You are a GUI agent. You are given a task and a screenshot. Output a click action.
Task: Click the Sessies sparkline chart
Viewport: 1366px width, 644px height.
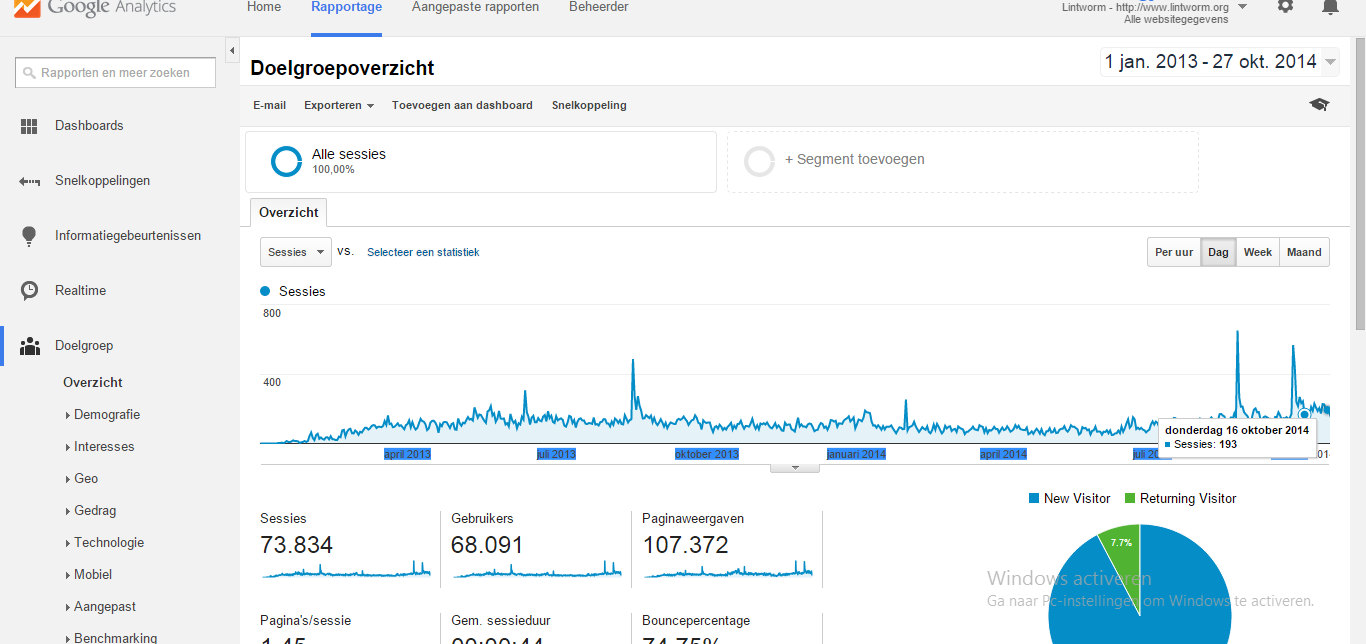coord(346,570)
